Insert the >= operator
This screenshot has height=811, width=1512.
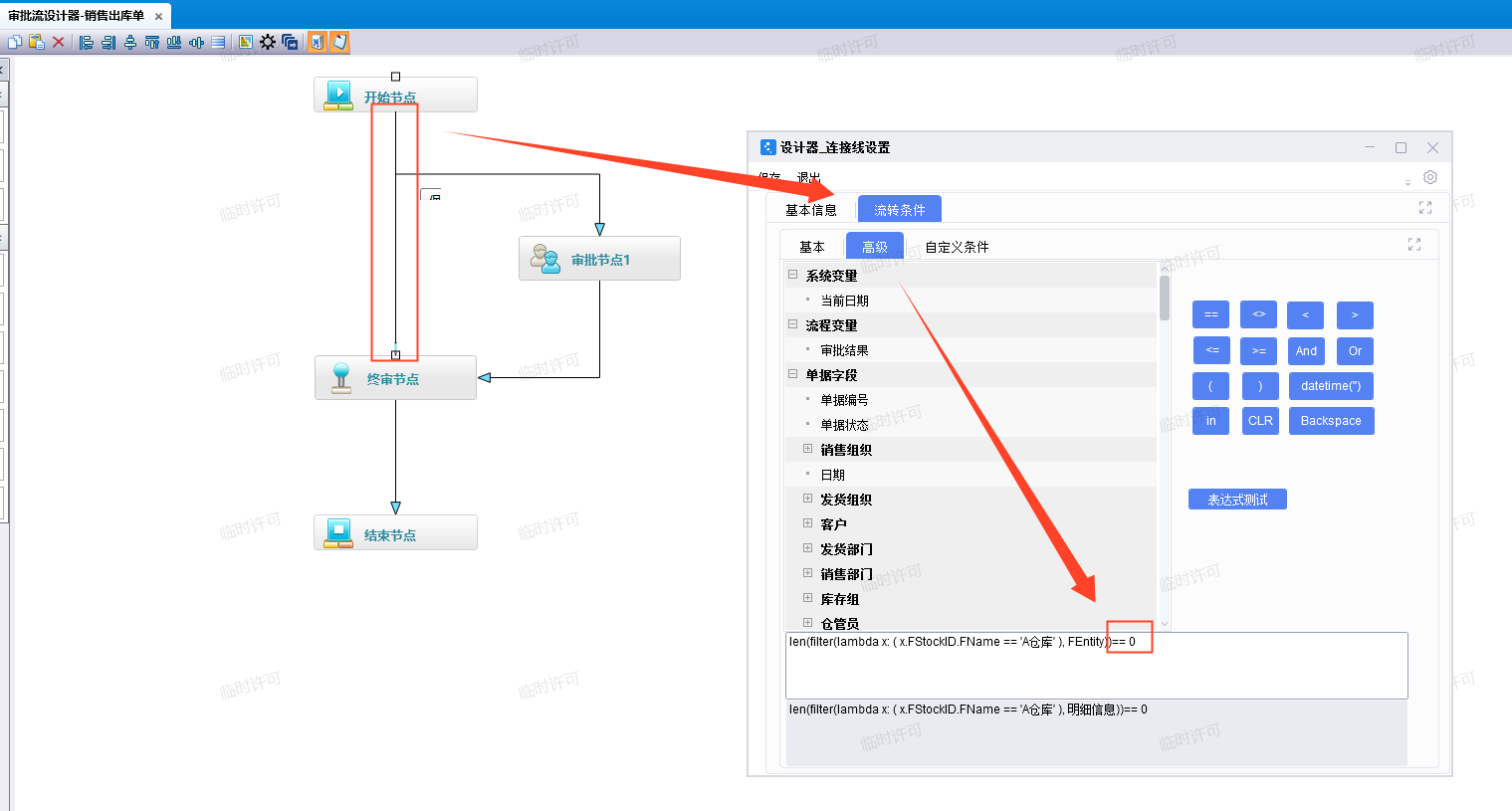click(1258, 351)
